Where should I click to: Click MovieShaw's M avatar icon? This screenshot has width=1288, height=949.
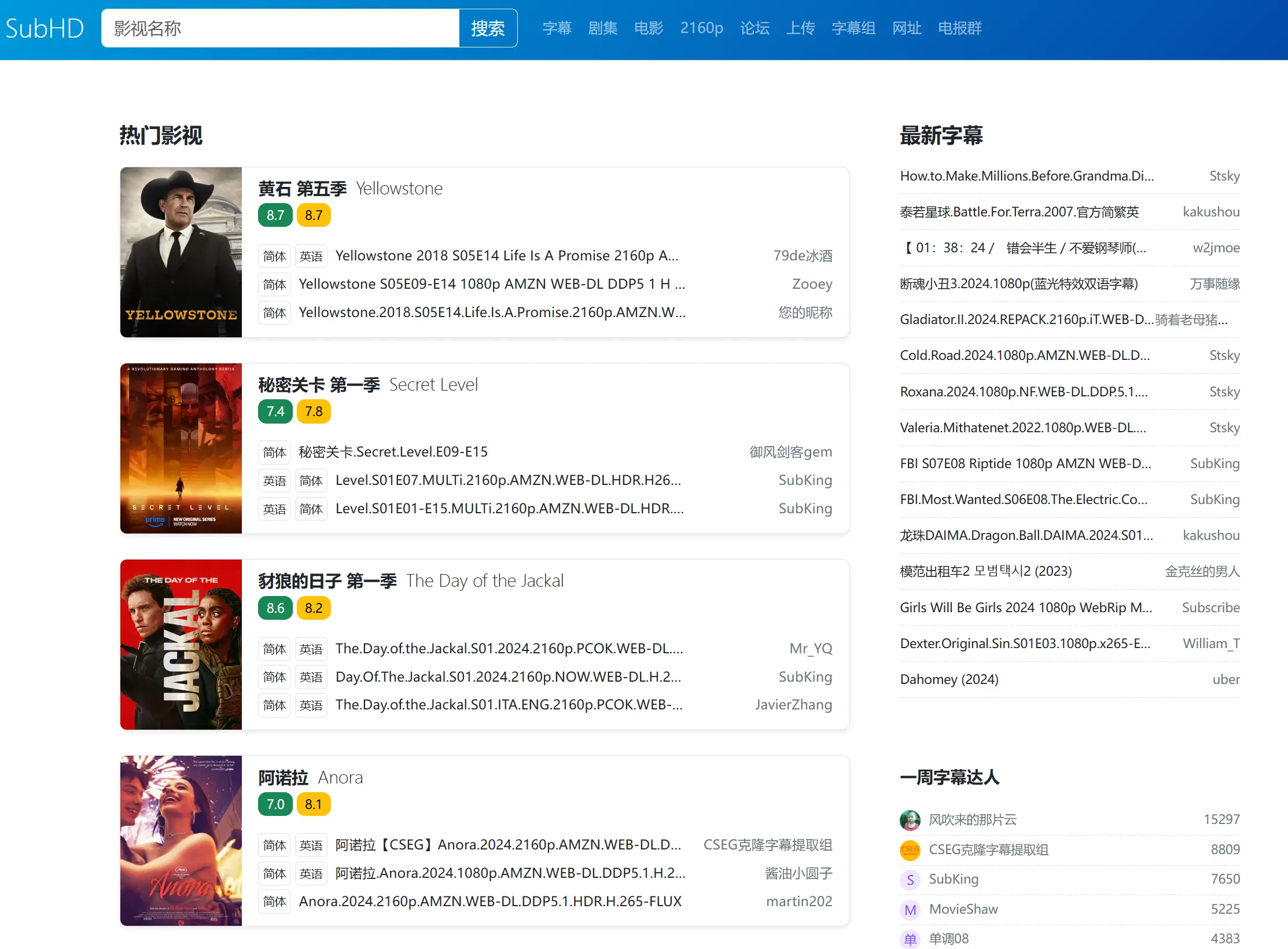tap(910, 910)
